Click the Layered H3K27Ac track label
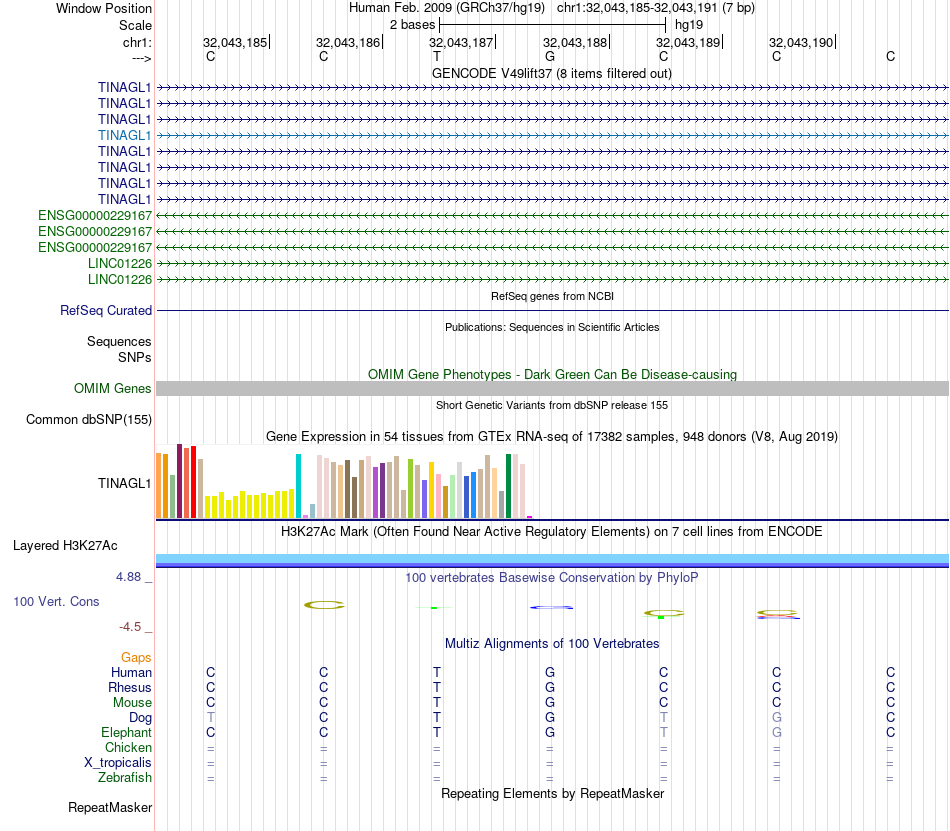The height and width of the screenshot is (831, 950). point(65,546)
